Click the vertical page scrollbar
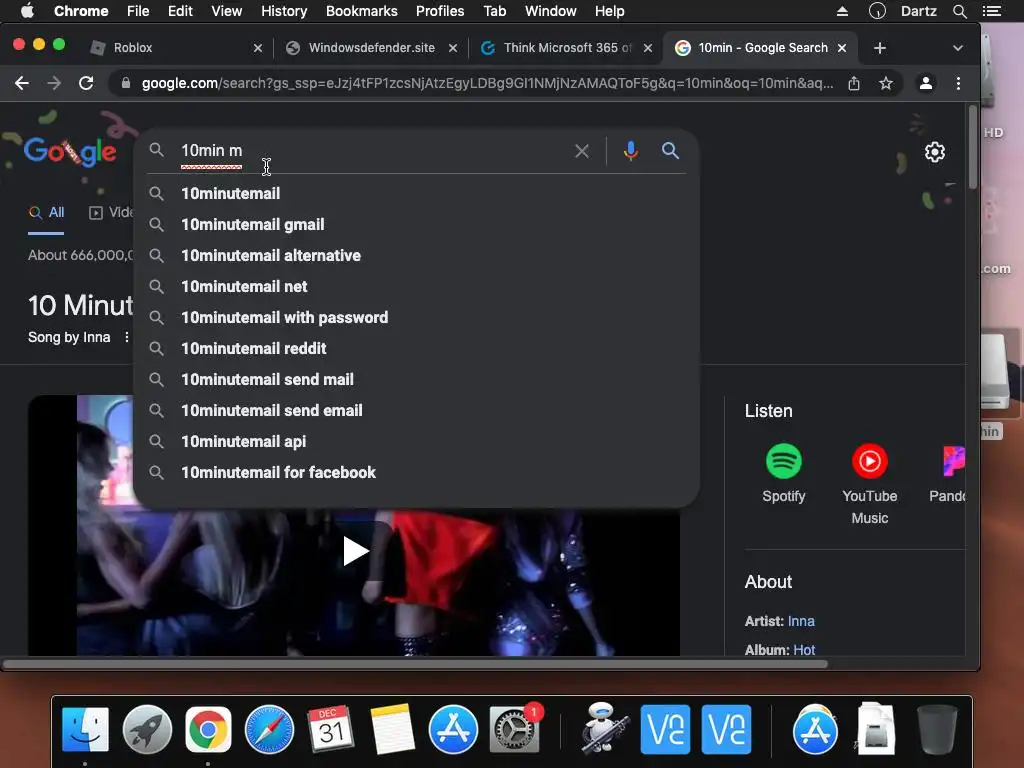Viewport: 1024px width, 768px height. (972, 147)
